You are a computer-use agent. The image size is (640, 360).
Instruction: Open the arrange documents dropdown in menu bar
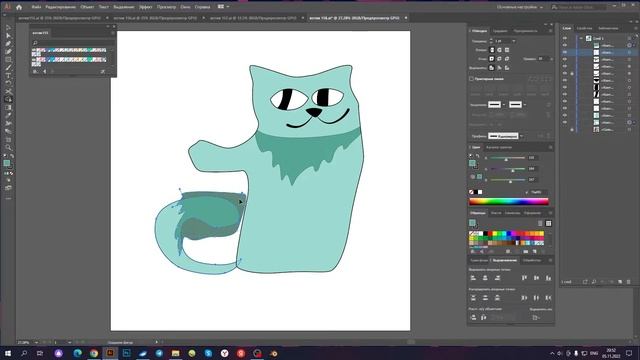pyautogui.click(x=223, y=7)
